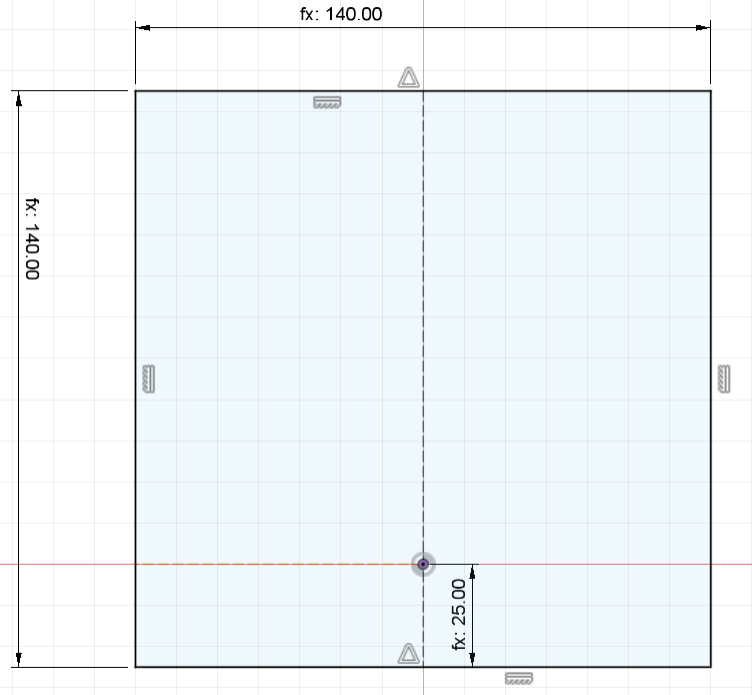752x695 pixels.
Task: Click the right edge line of the rectangle
Action: 711,250
